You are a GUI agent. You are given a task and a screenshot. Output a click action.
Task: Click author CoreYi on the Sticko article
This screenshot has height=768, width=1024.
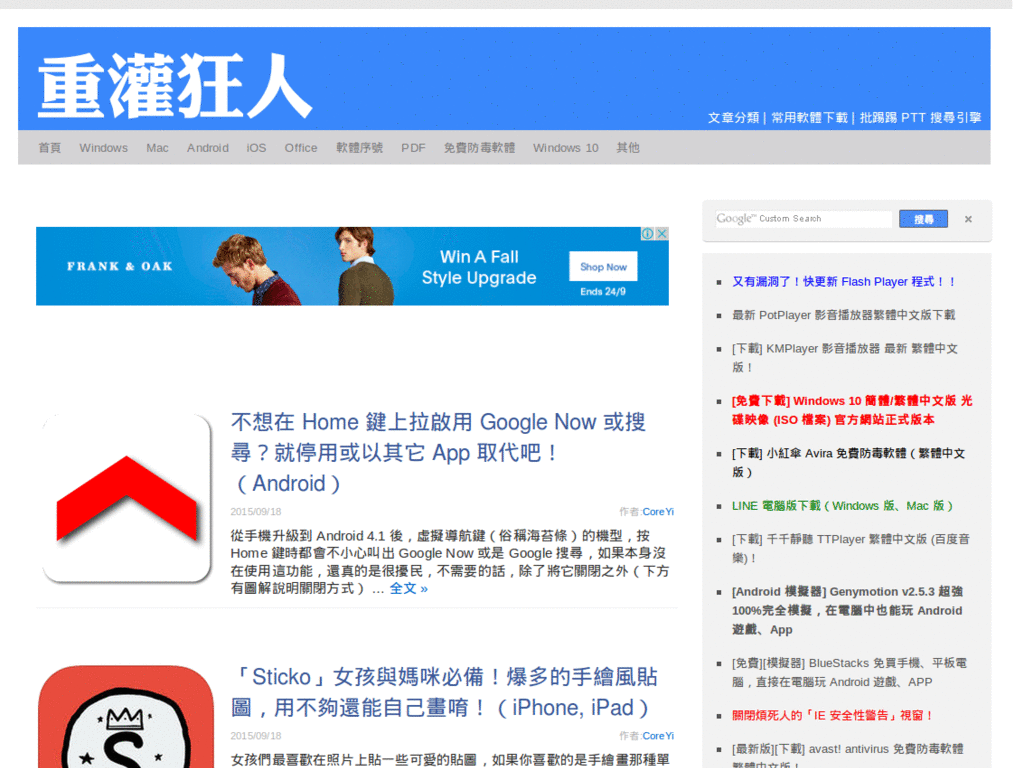tap(658, 735)
